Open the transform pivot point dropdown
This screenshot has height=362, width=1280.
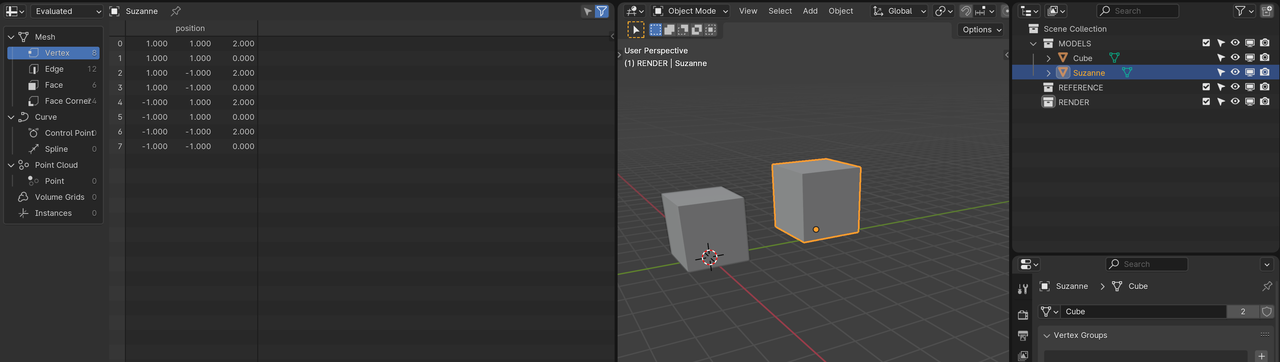(x=944, y=11)
